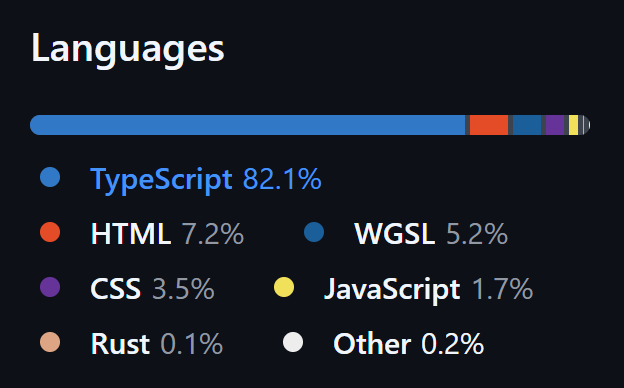Open the CSS 3.5% language link
The image size is (624, 388).
[x=127, y=289]
